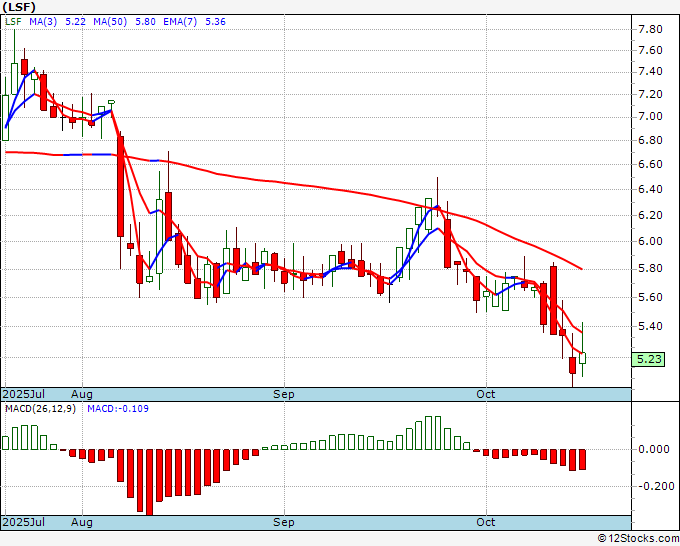The width and height of the screenshot is (680, 546).
Task: Click the 6.40 price axis label
Action: [x=650, y=189]
